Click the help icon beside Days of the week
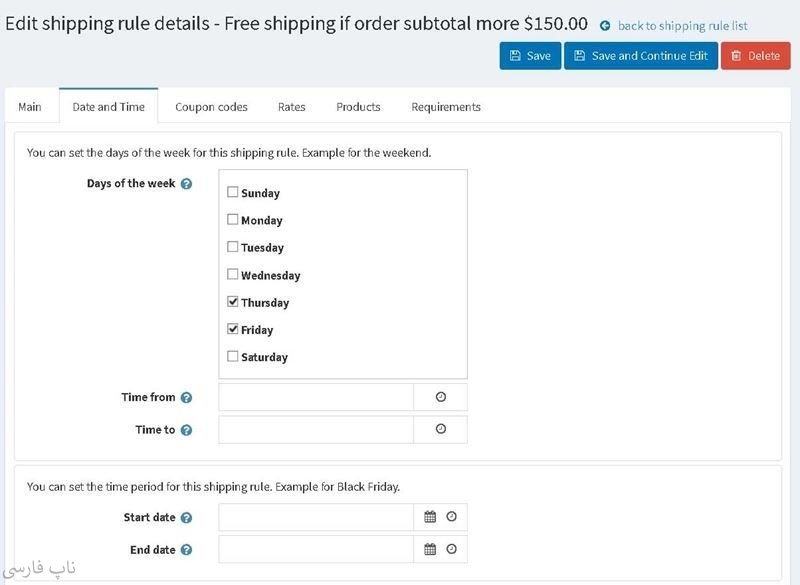 click(x=186, y=184)
